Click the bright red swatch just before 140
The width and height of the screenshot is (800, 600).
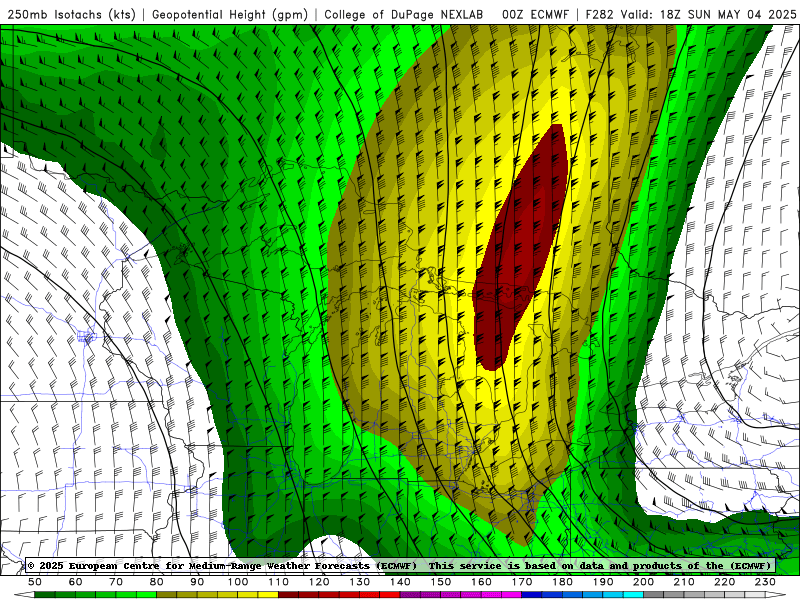coord(389,595)
